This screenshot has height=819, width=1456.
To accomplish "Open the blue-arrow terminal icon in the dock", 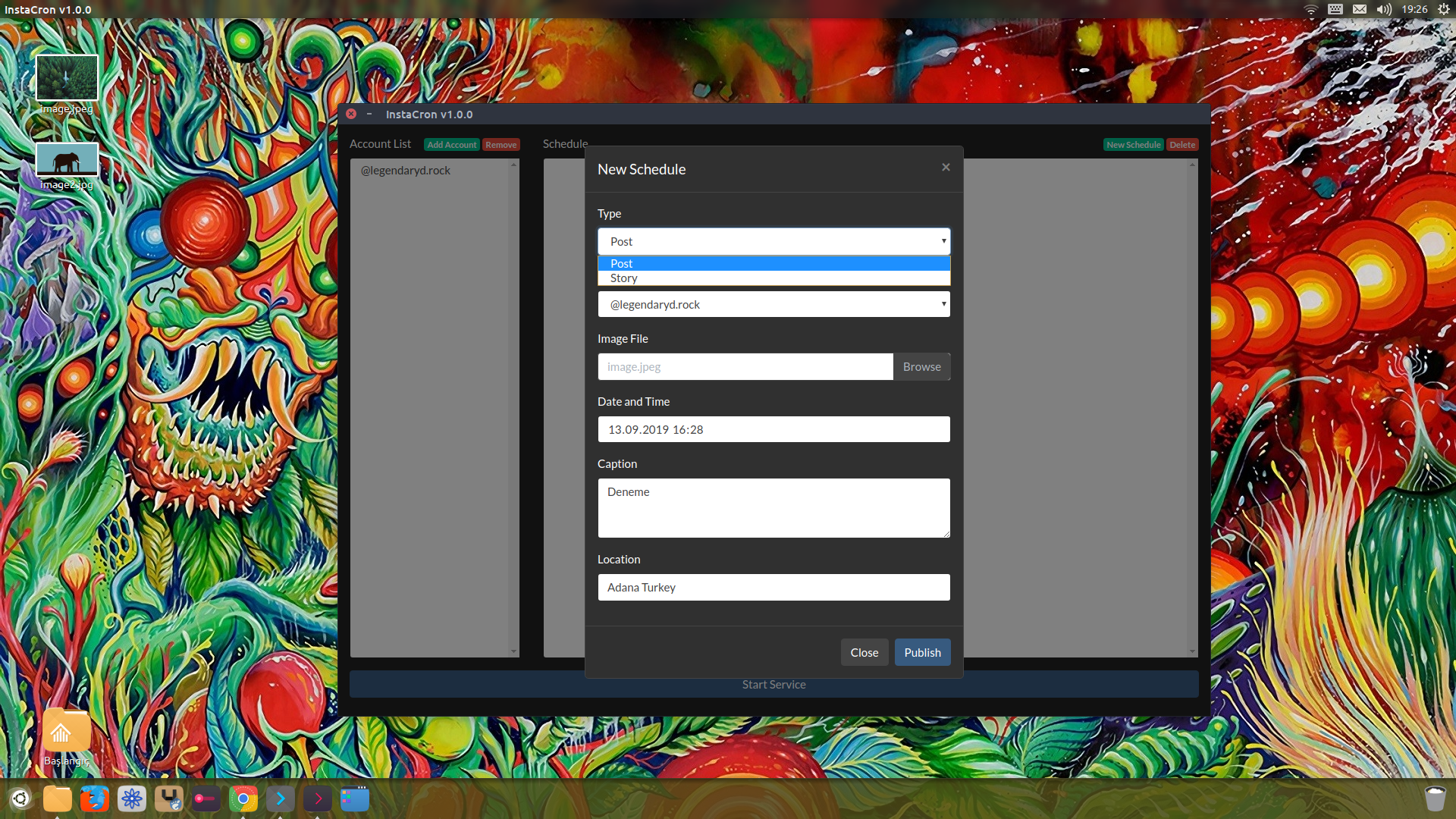I will (281, 799).
